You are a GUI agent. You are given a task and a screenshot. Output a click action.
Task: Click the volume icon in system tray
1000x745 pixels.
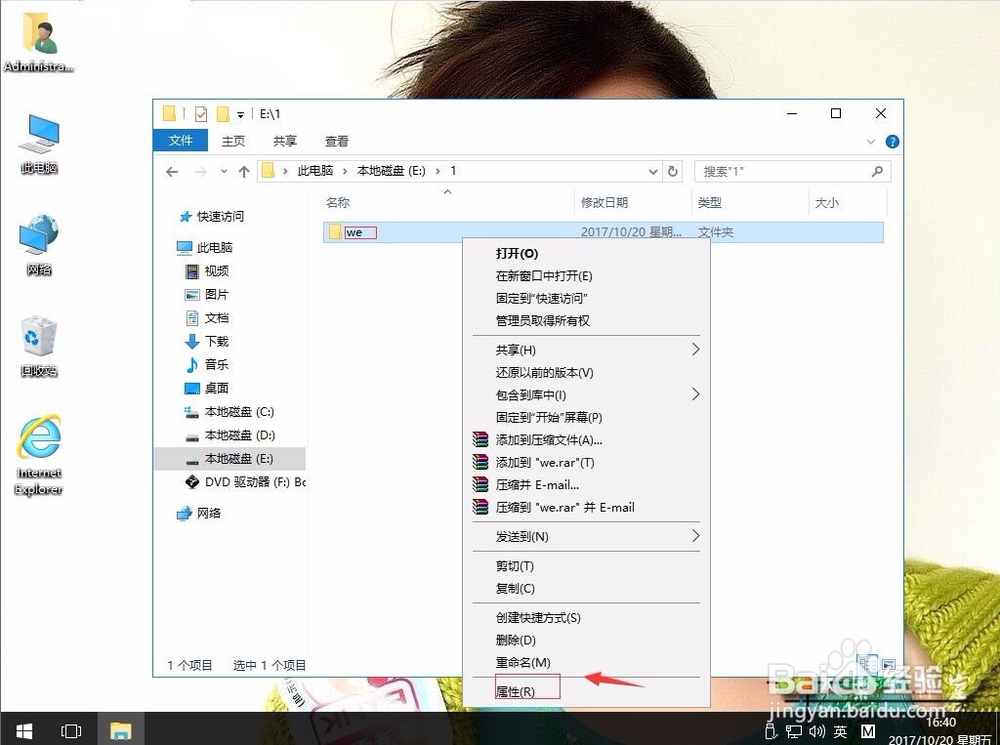817,731
